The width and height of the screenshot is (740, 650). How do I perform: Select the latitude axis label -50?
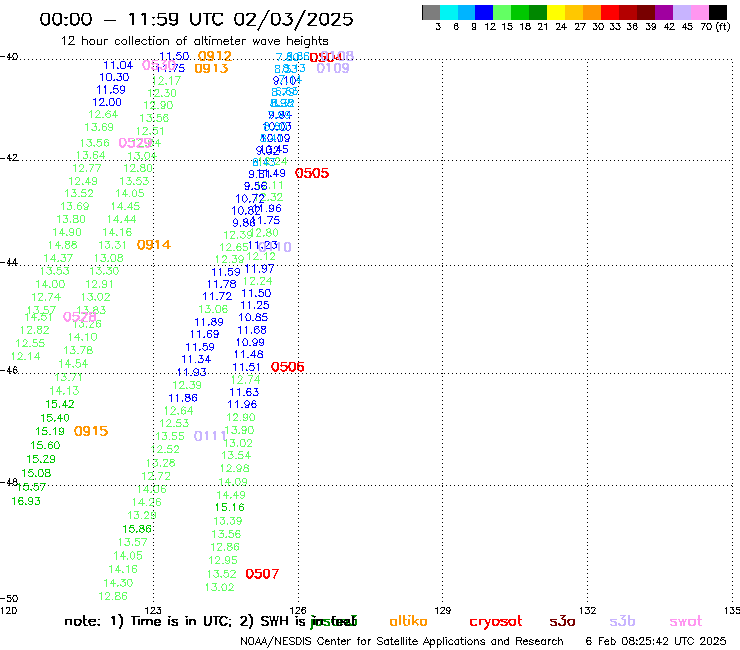click(9, 599)
